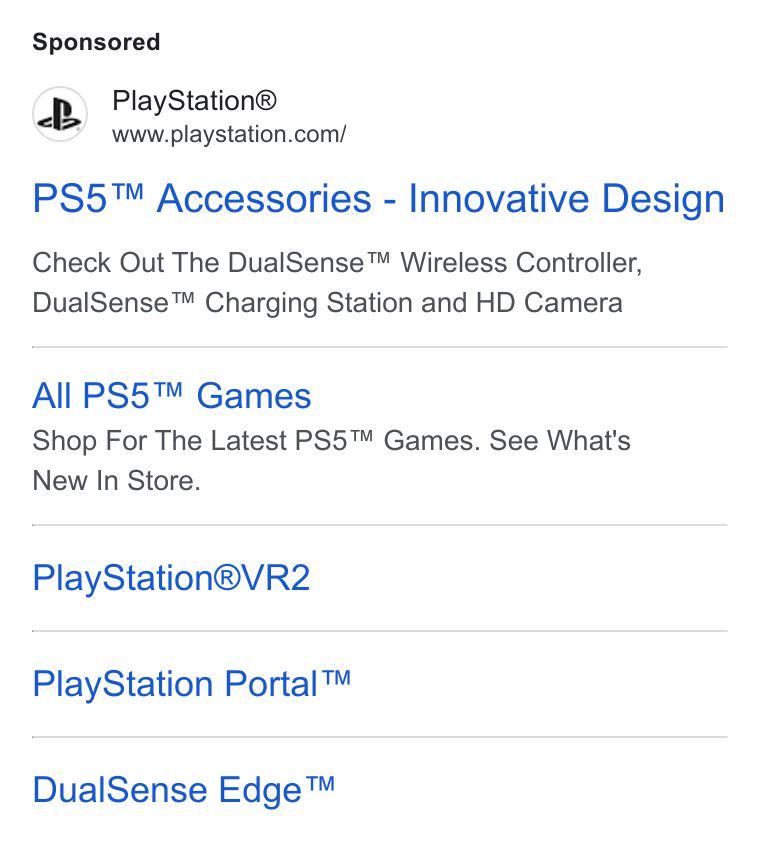Click the word Accessories in the headline
The height and width of the screenshot is (842, 760).
pos(264,199)
